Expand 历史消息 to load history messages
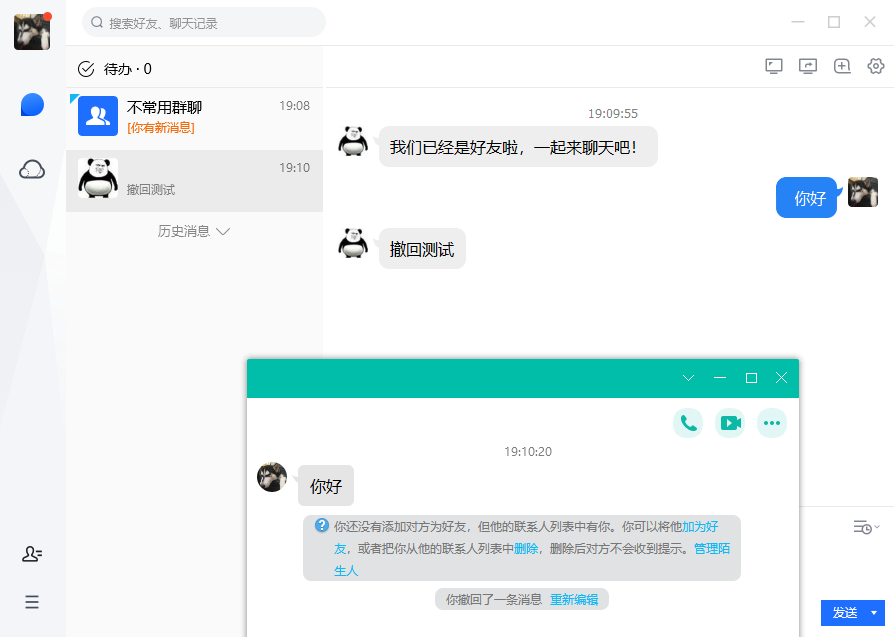 [193, 230]
